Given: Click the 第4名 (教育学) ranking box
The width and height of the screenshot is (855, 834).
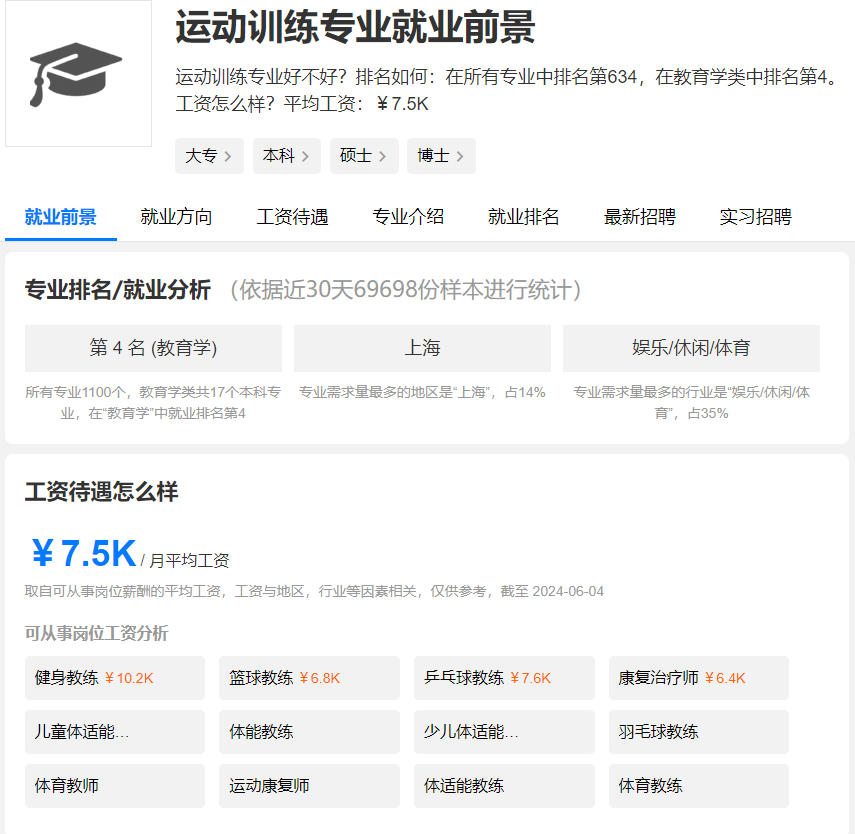Looking at the screenshot, I should [x=153, y=348].
